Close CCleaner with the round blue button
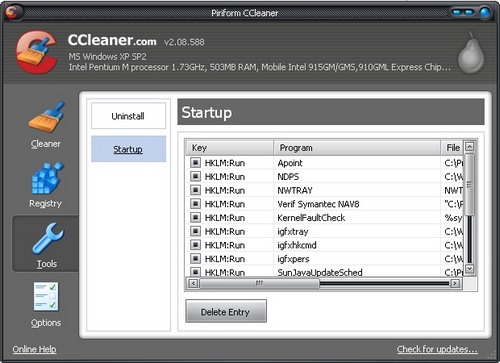Screen dimensions: 500x363 [x=485, y=12]
